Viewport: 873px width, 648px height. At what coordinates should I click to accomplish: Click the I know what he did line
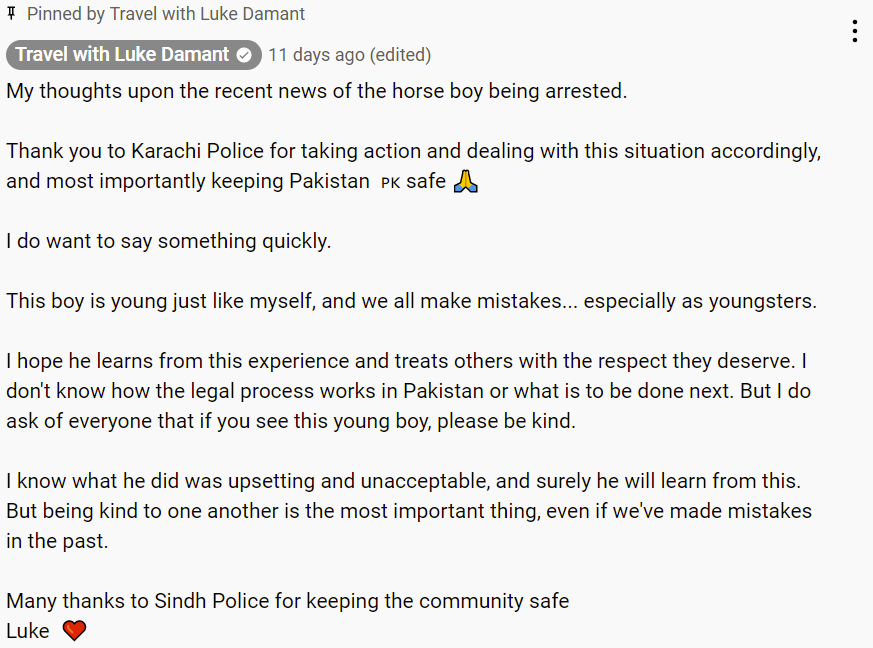point(404,482)
